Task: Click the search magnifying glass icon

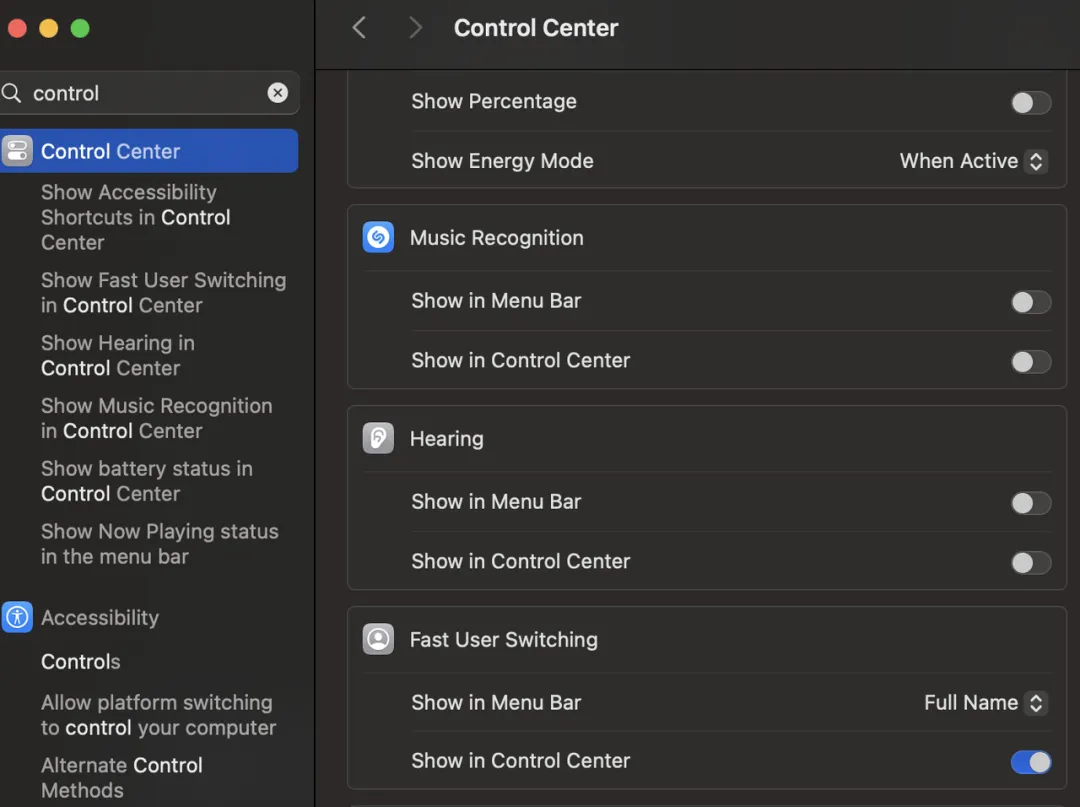Action: 12,93
